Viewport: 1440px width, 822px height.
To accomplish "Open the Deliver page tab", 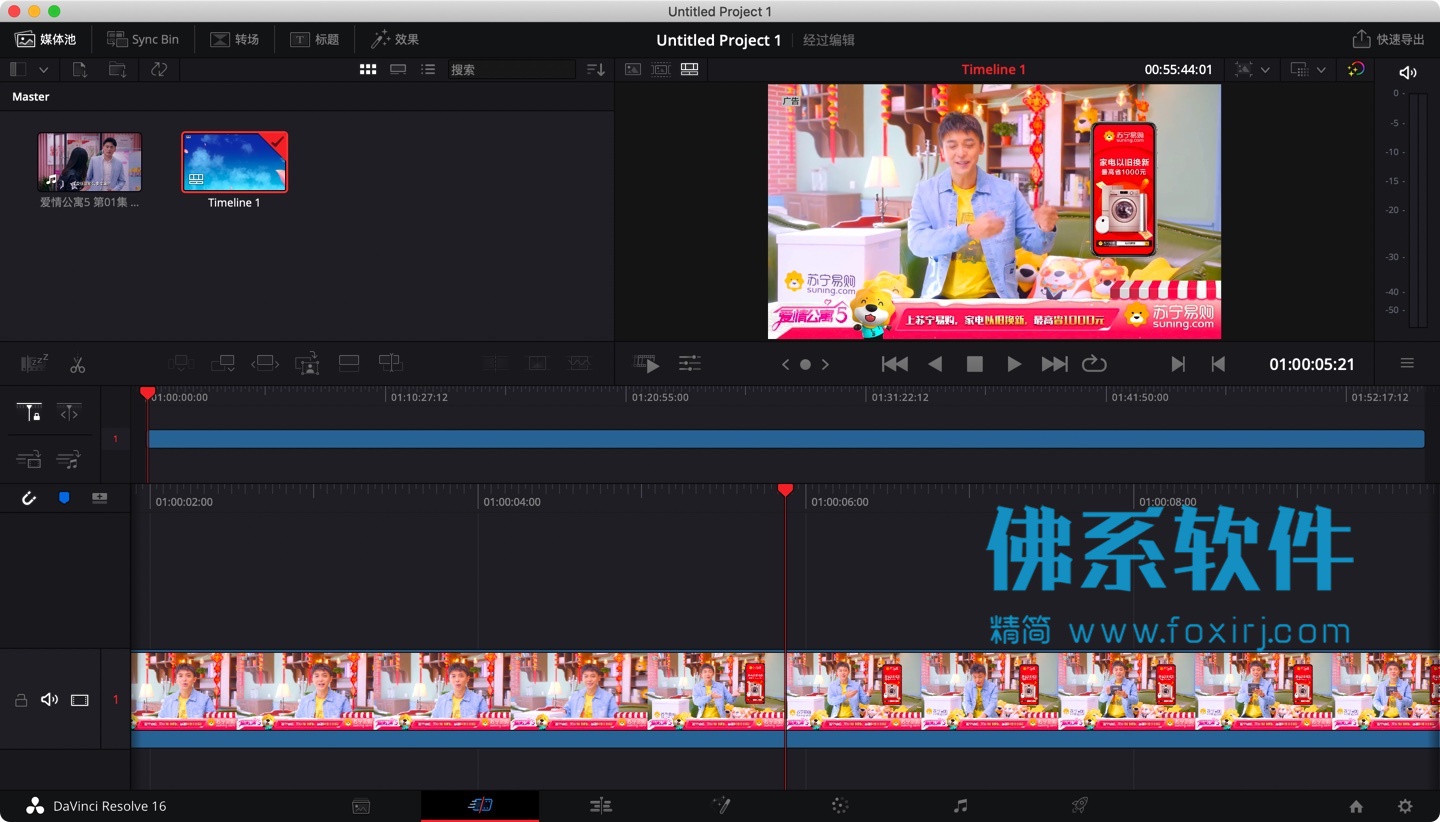I will tap(1080, 806).
